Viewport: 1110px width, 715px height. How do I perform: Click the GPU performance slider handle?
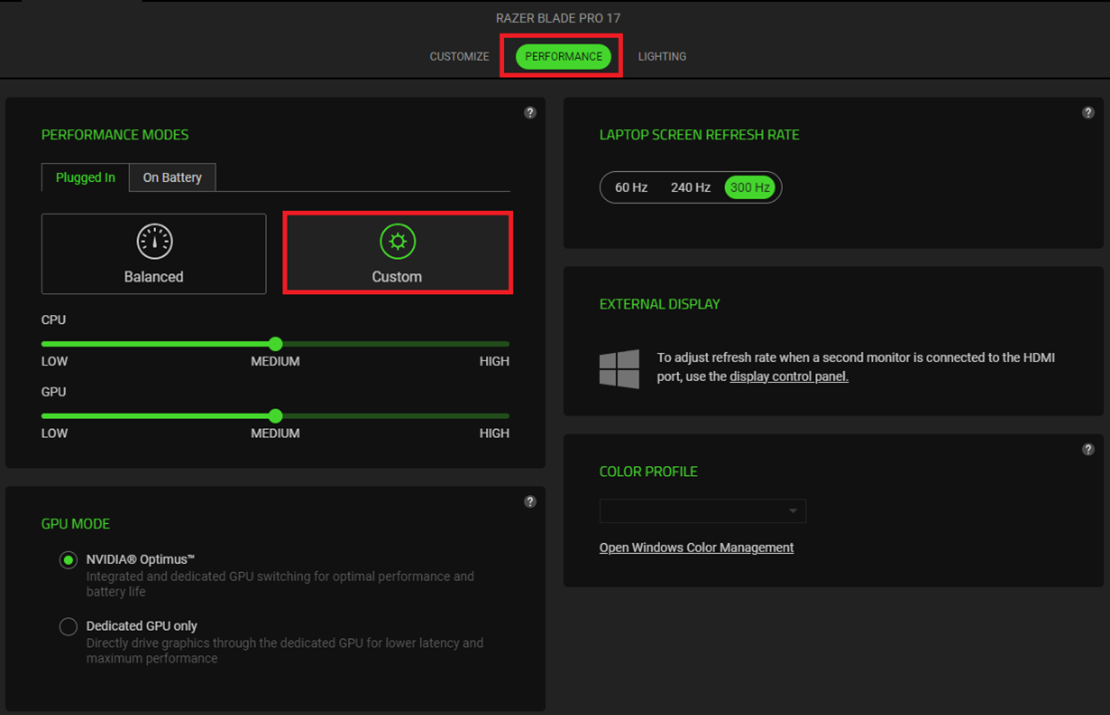(275, 415)
